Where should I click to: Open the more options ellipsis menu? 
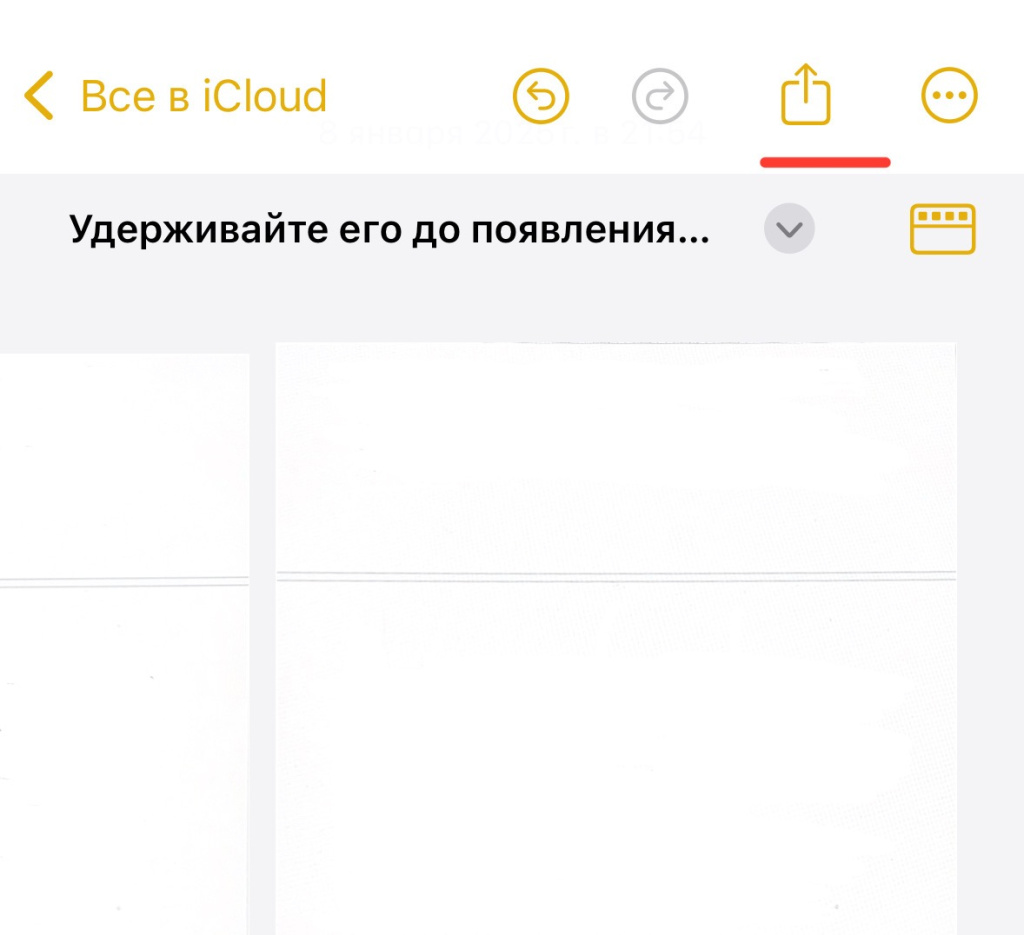948,97
